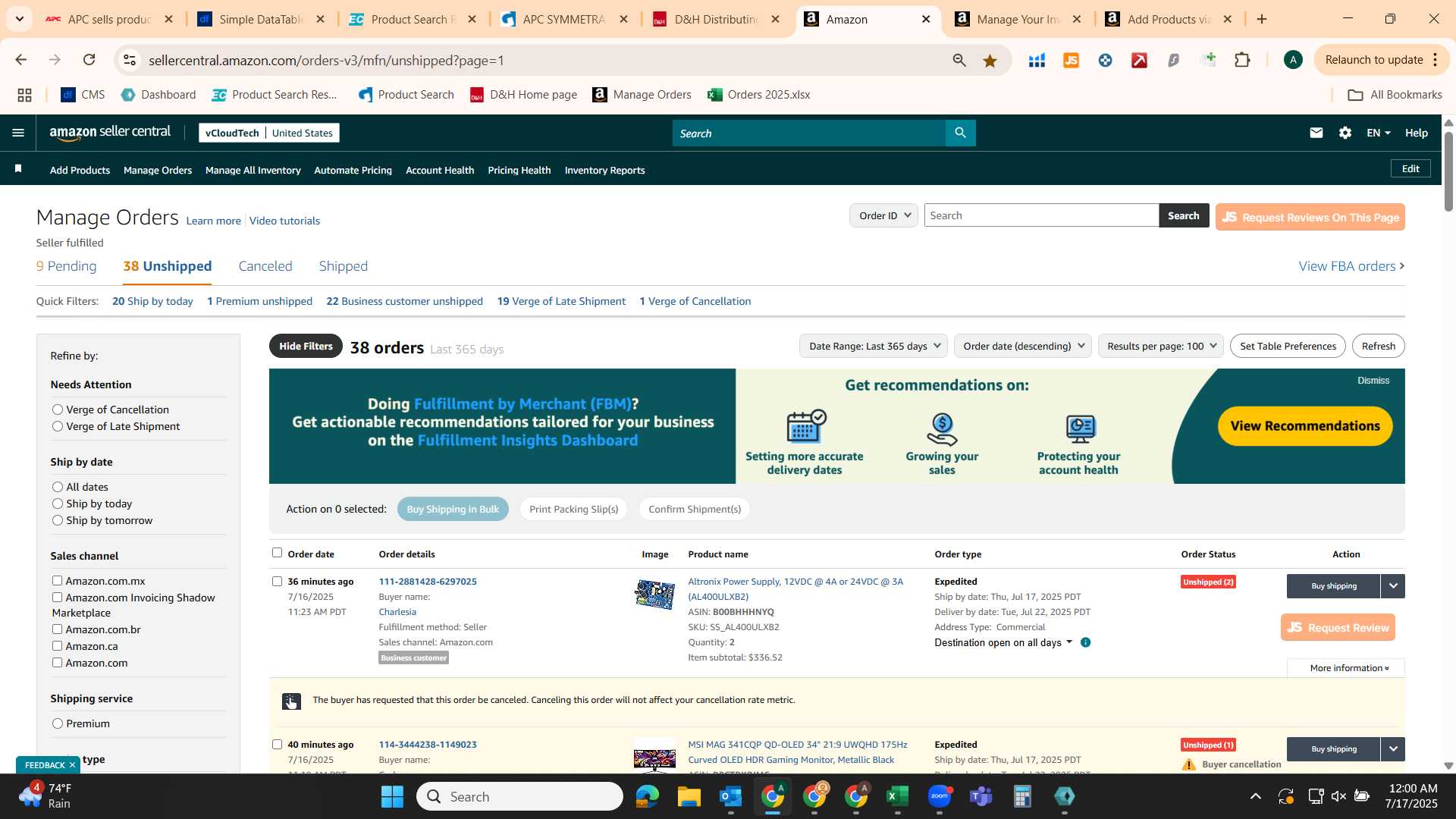
Task: Click the bookmark star in address bar
Action: pyautogui.click(x=990, y=61)
